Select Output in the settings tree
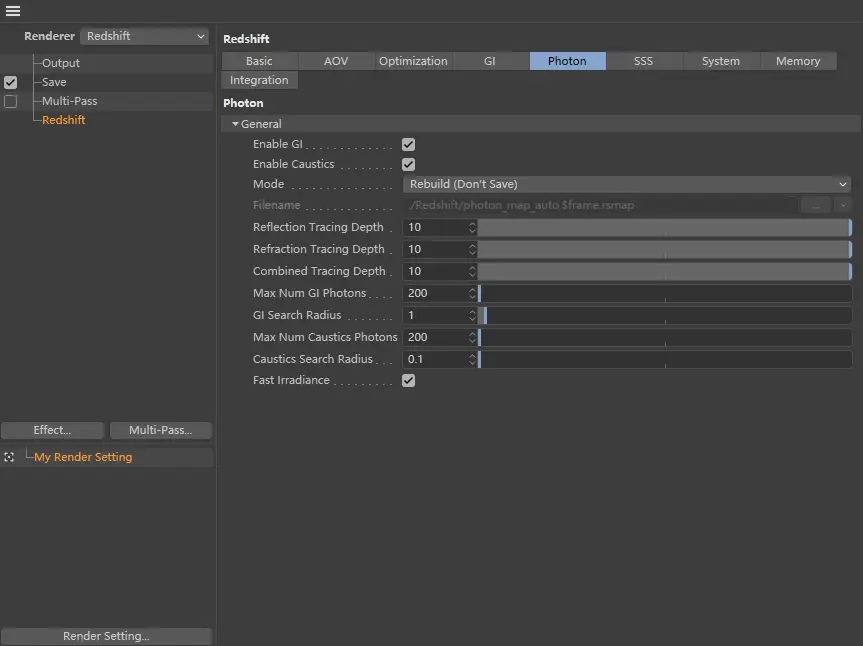Viewport: 863px width, 646px height. coord(61,63)
